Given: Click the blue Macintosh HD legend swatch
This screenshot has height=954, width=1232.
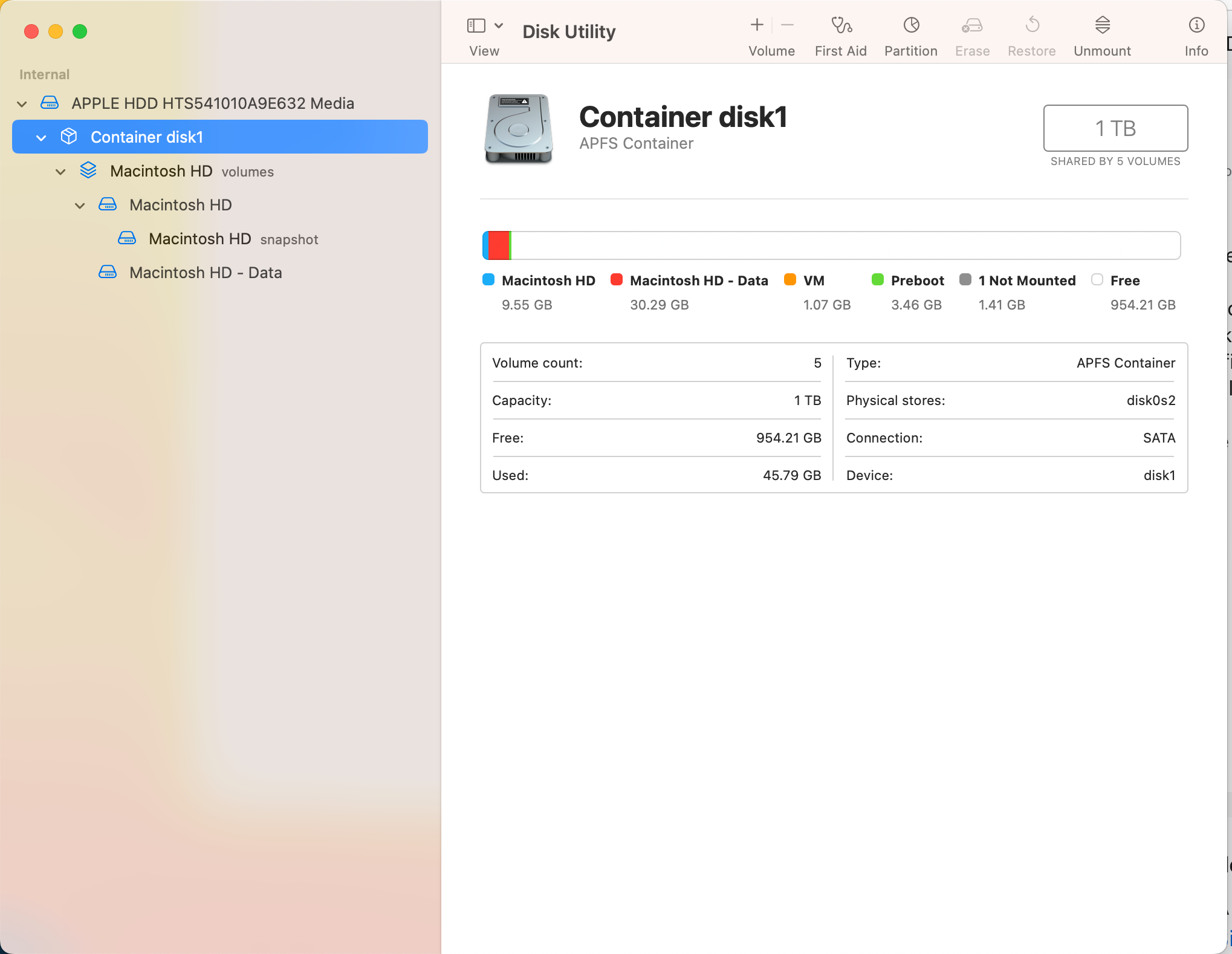Looking at the screenshot, I should click(488, 279).
